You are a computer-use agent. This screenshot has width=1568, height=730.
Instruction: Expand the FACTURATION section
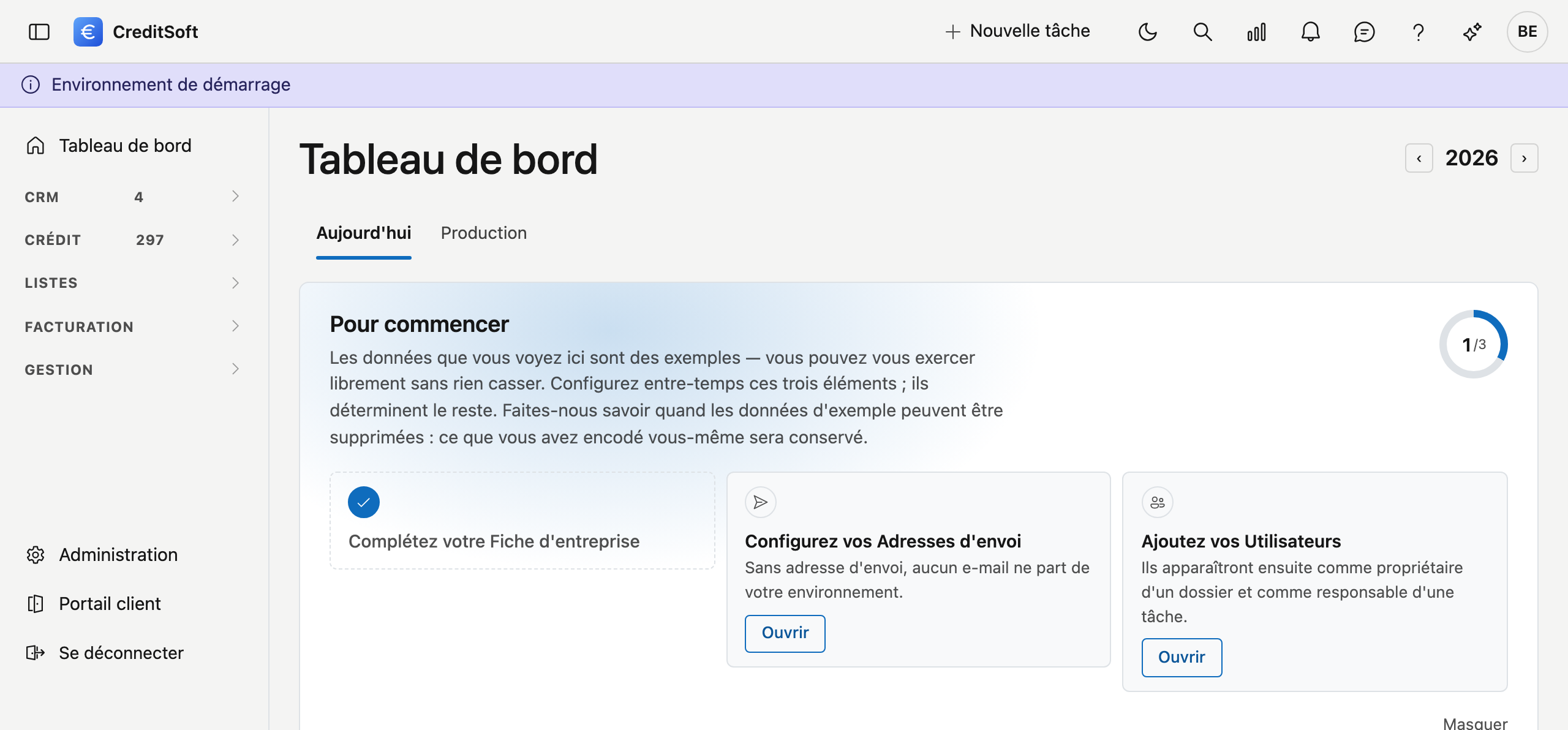(x=132, y=326)
